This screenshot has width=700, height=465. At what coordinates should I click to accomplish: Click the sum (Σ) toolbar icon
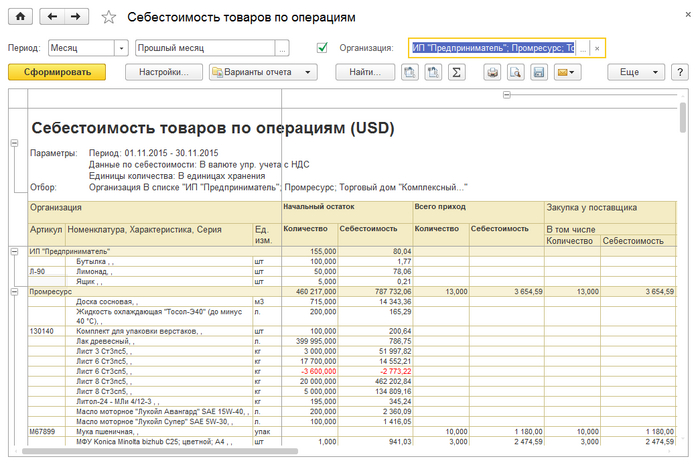tap(457, 72)
